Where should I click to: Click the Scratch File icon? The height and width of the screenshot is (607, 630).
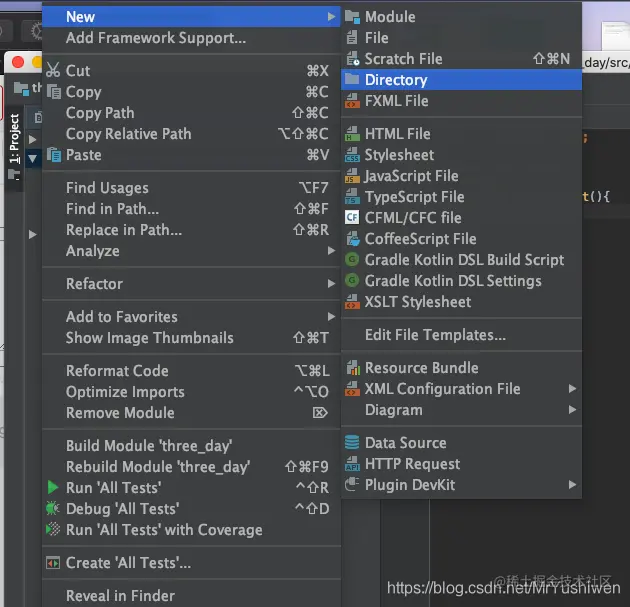pyautogui.click(x=352, y=59)
